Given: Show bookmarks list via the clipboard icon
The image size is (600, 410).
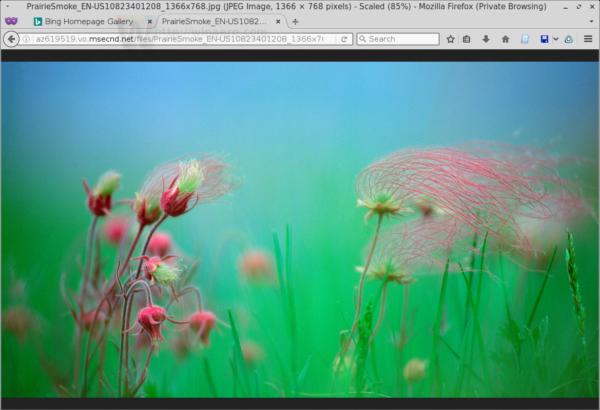Looking at the screenshot, I should [466, 39].
